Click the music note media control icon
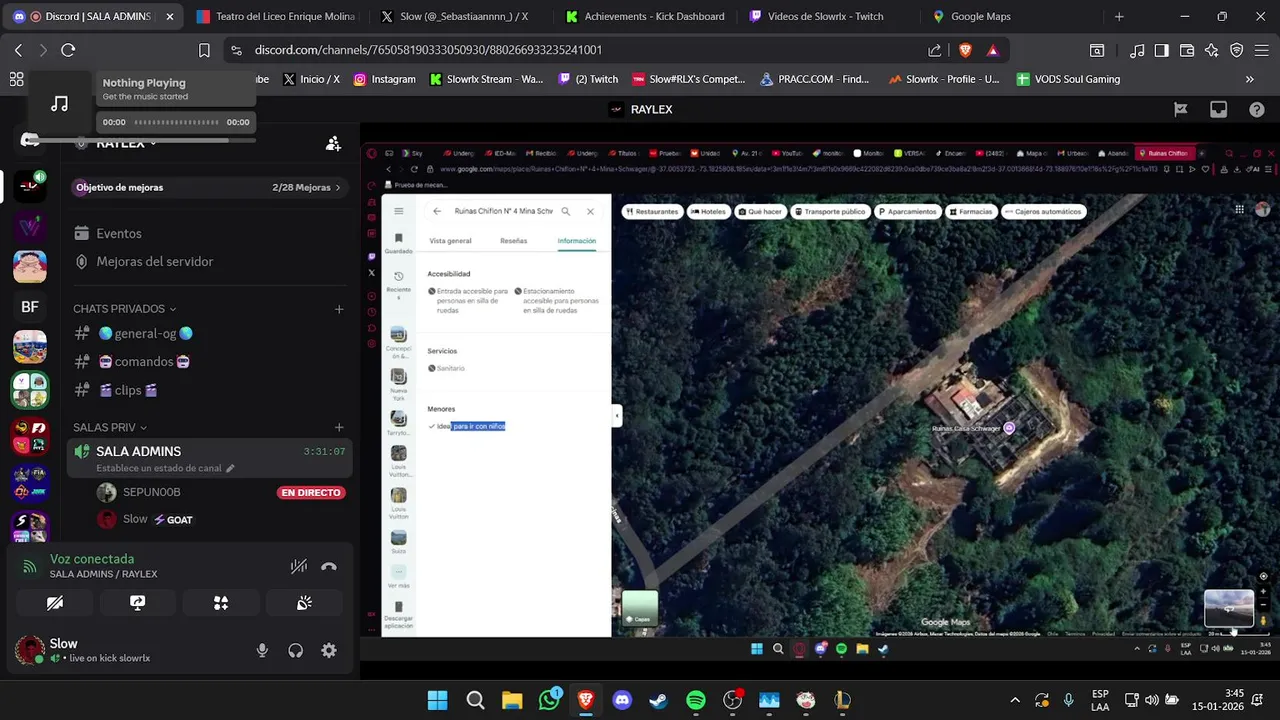The height and width of the screenshot is (720, 1280). 60,104
